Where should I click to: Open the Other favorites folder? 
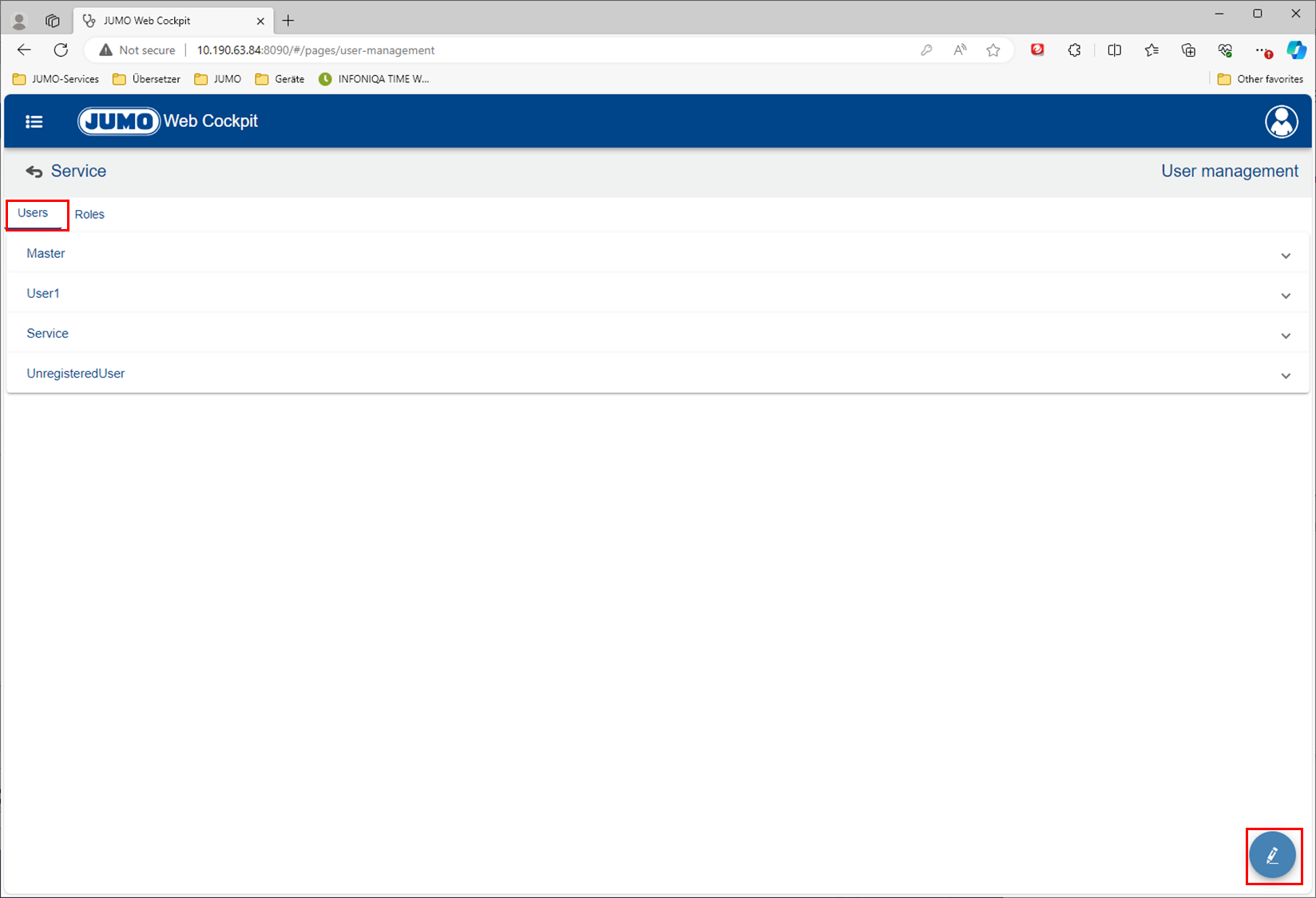click(1260, 79)
